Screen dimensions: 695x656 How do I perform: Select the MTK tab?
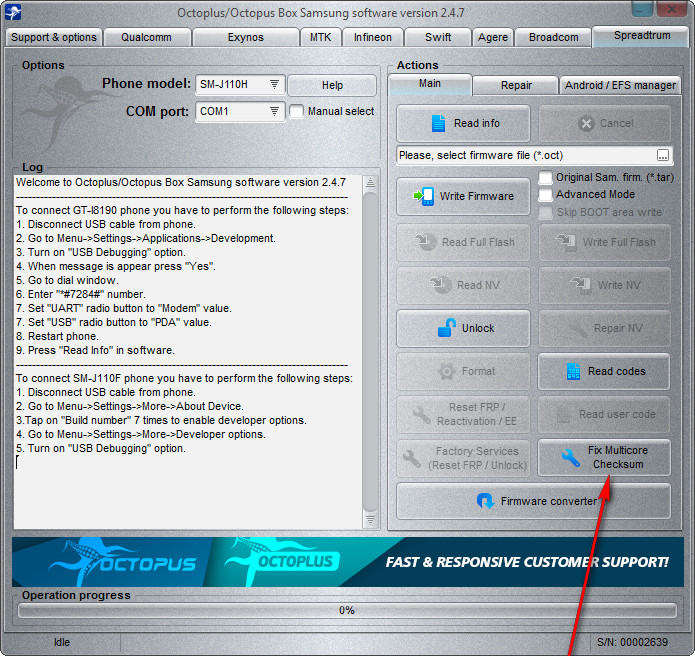[320, 37]
